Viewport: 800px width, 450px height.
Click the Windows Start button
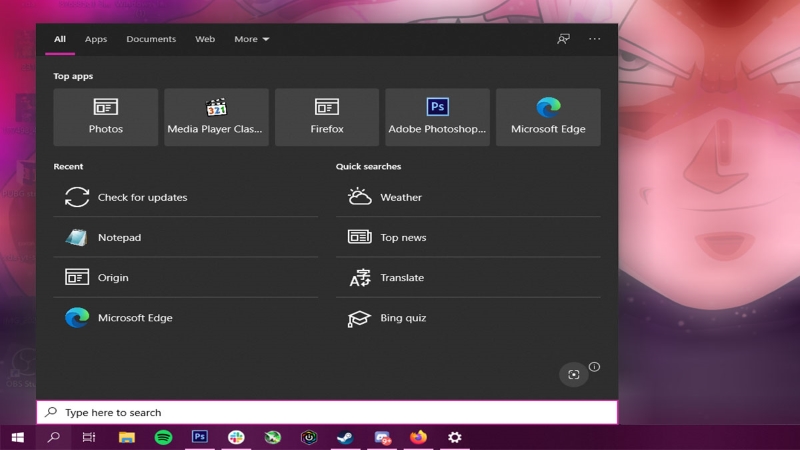[x=18, y=437]
